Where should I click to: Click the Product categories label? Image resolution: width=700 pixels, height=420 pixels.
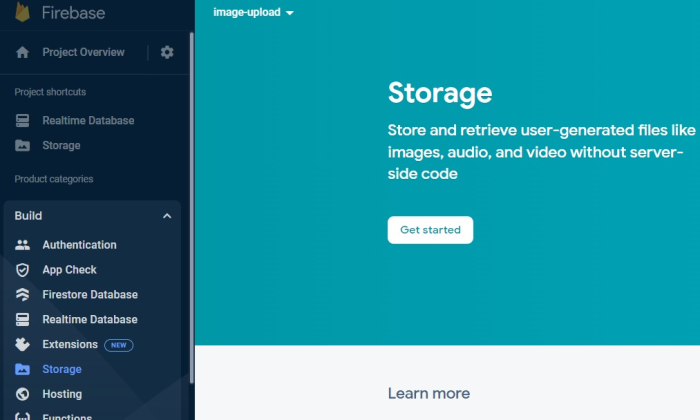[x=54, y=179]
